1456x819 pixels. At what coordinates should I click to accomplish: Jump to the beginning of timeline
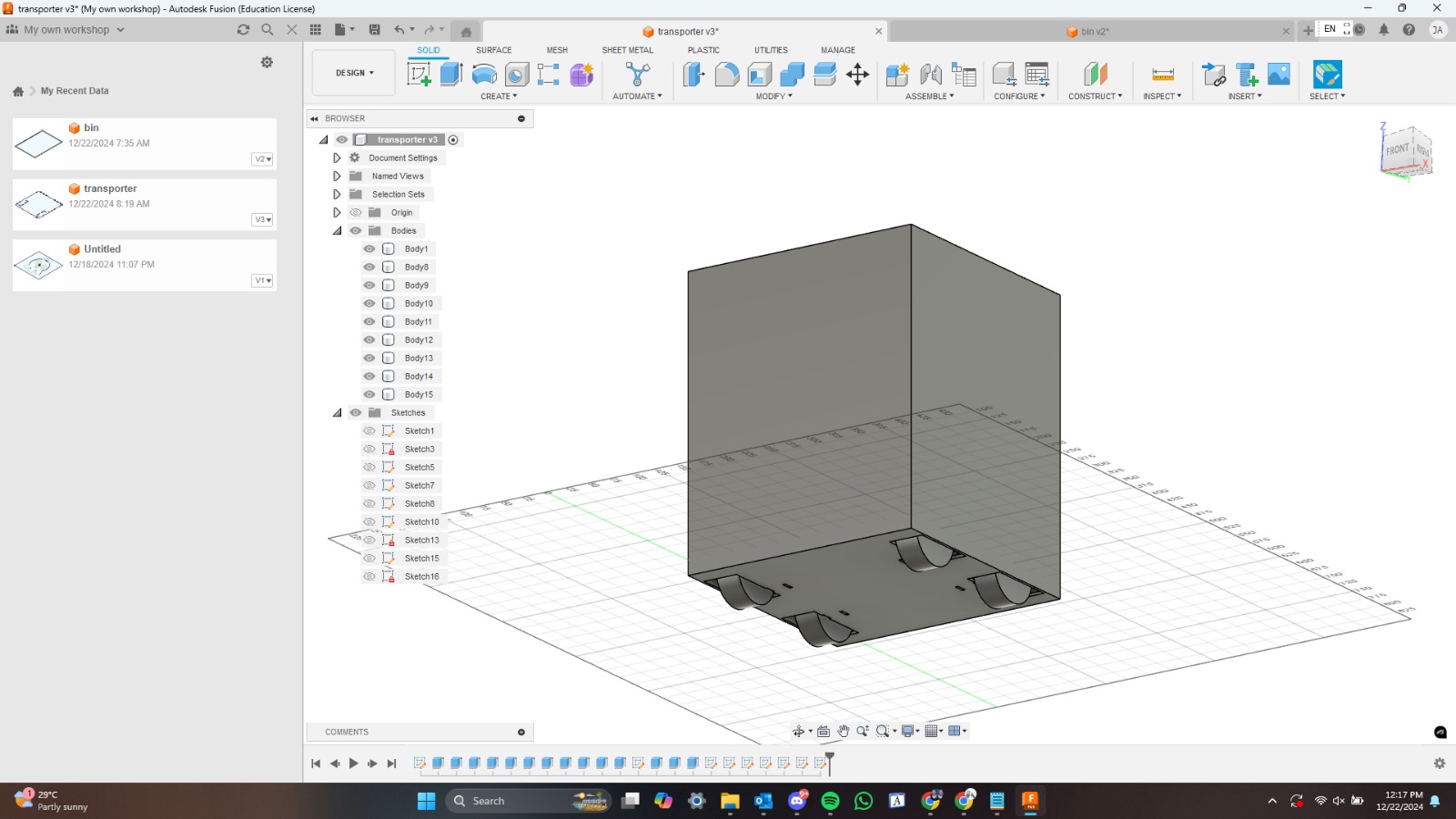click(x=316, y=763)
